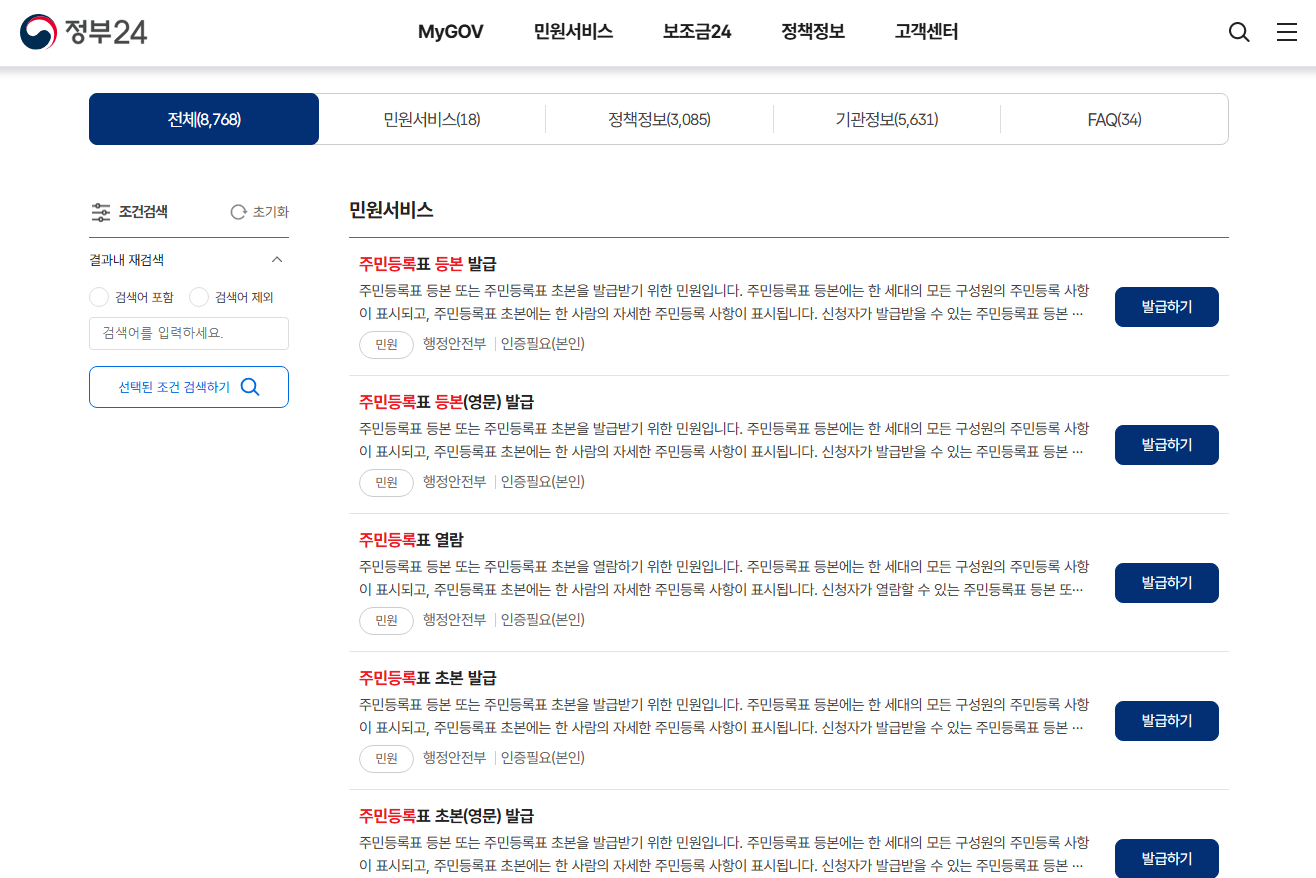Click the magnifier inside 선택된 조건 검색하기
Image resolution: width=1316 pixels, height=878 pixels.
click(x=251, y=387)
